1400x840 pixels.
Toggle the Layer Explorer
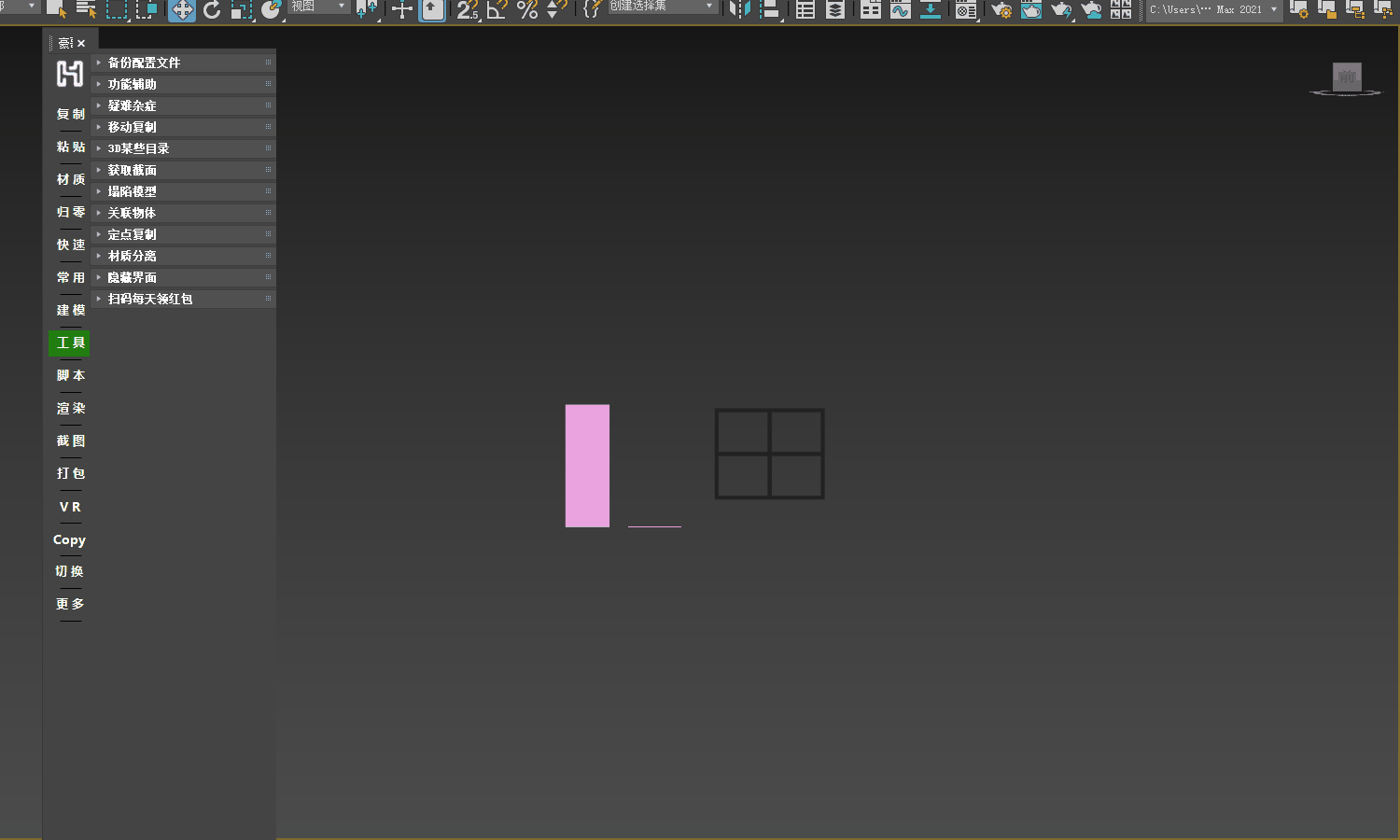tap(835, 9)
